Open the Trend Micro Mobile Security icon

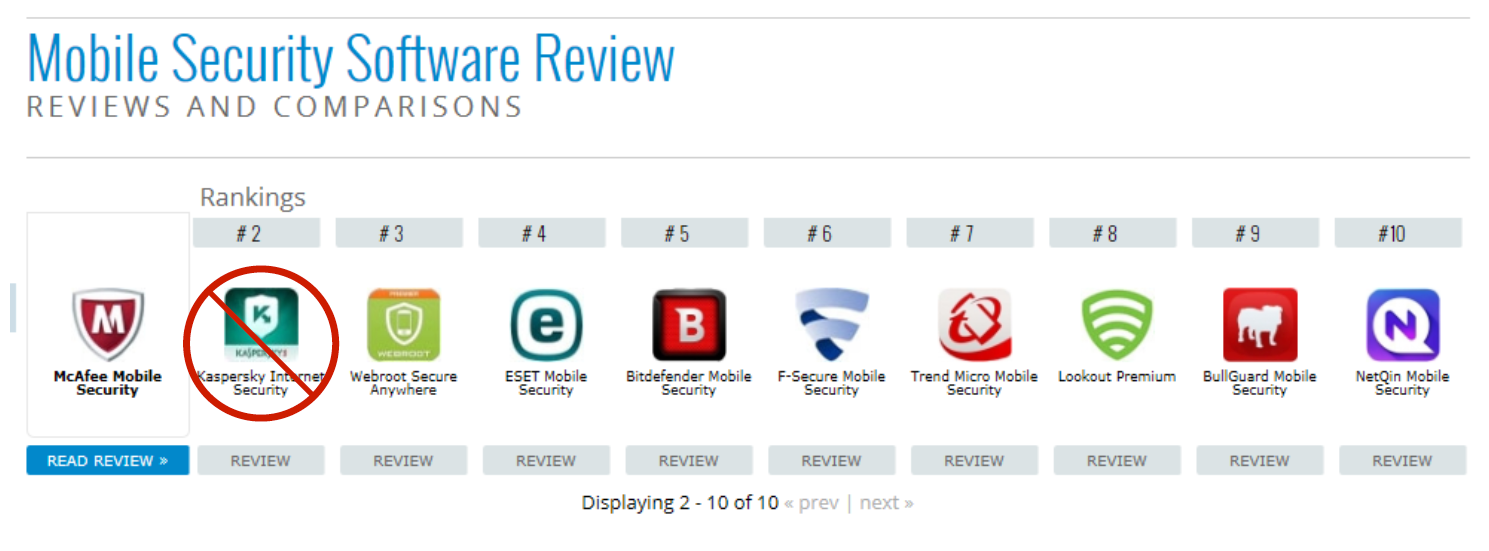click(974, 325)
